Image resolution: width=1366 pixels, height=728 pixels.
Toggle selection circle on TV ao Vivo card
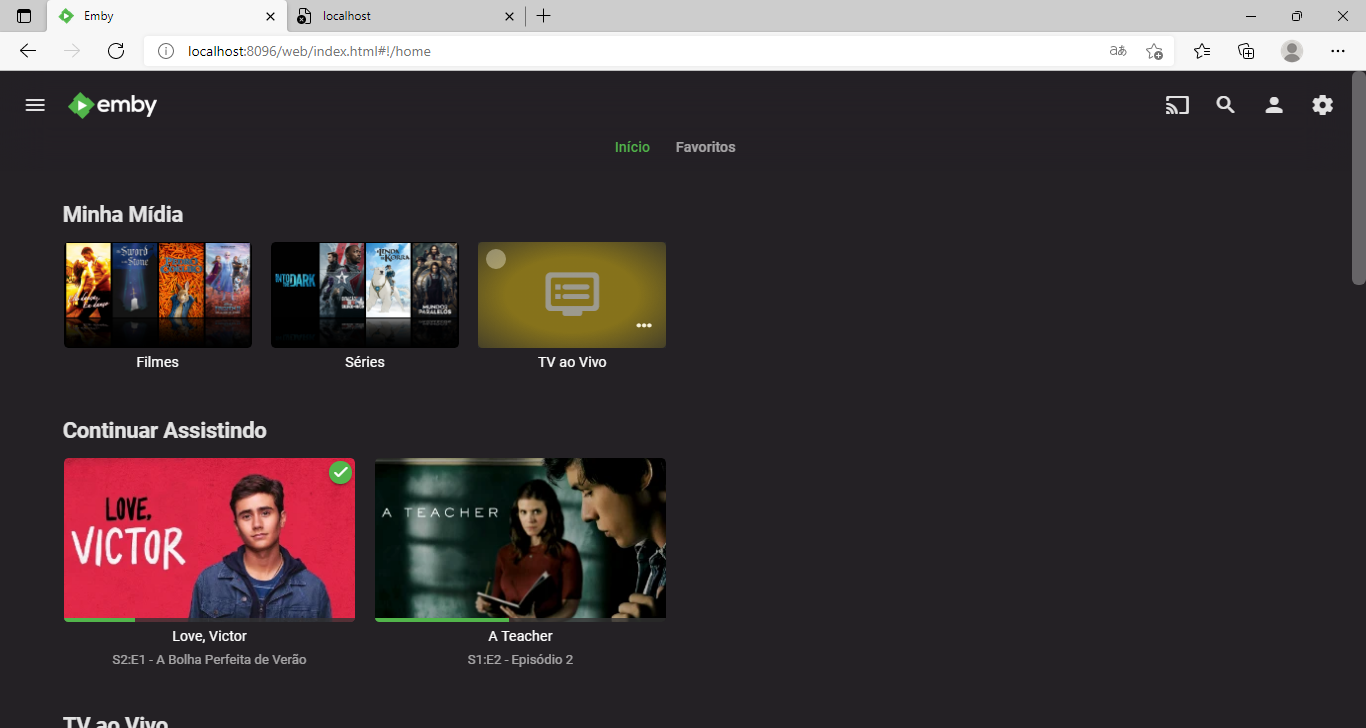tap(496, 260)
